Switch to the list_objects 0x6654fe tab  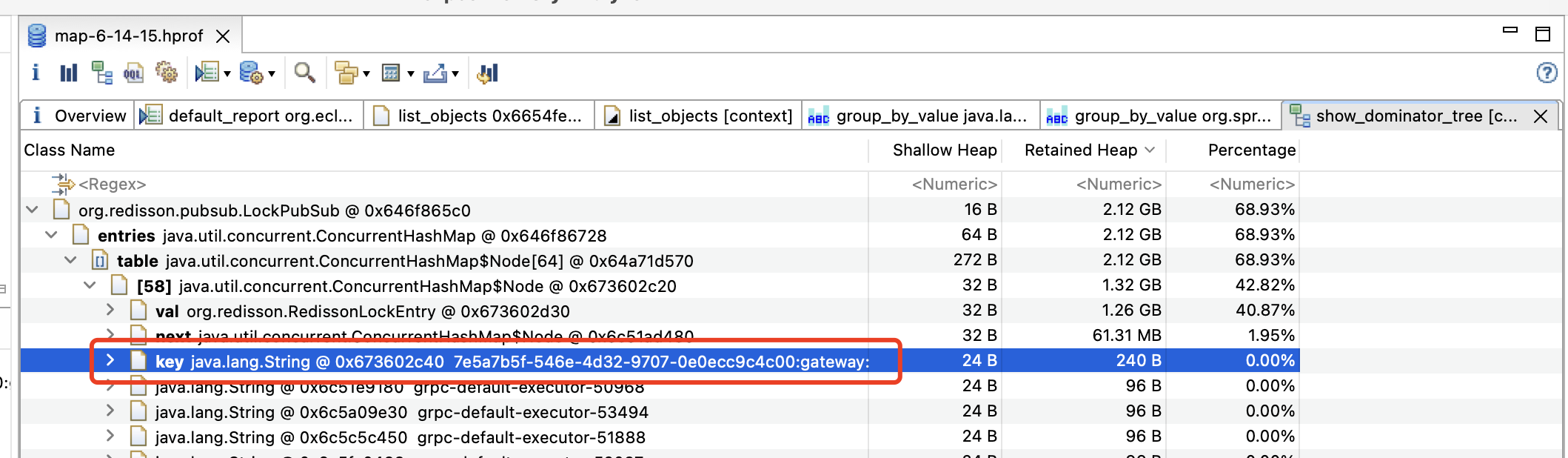click(479, 116)
